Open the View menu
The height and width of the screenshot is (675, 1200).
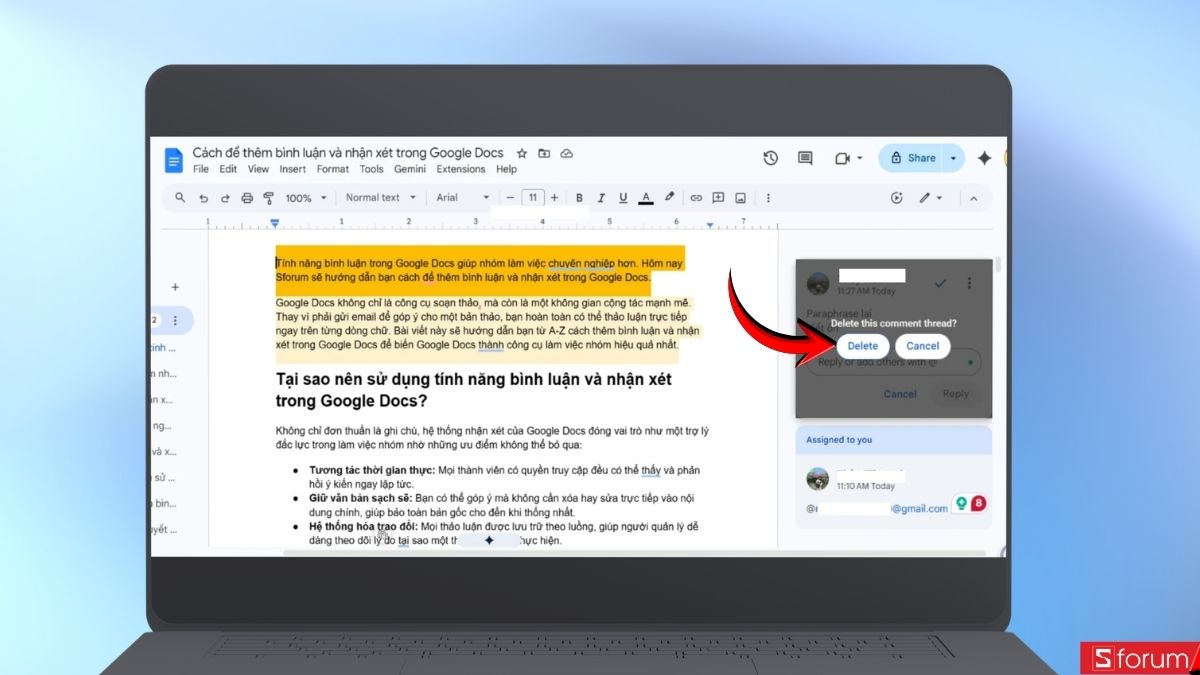click(x=259, y=169)
